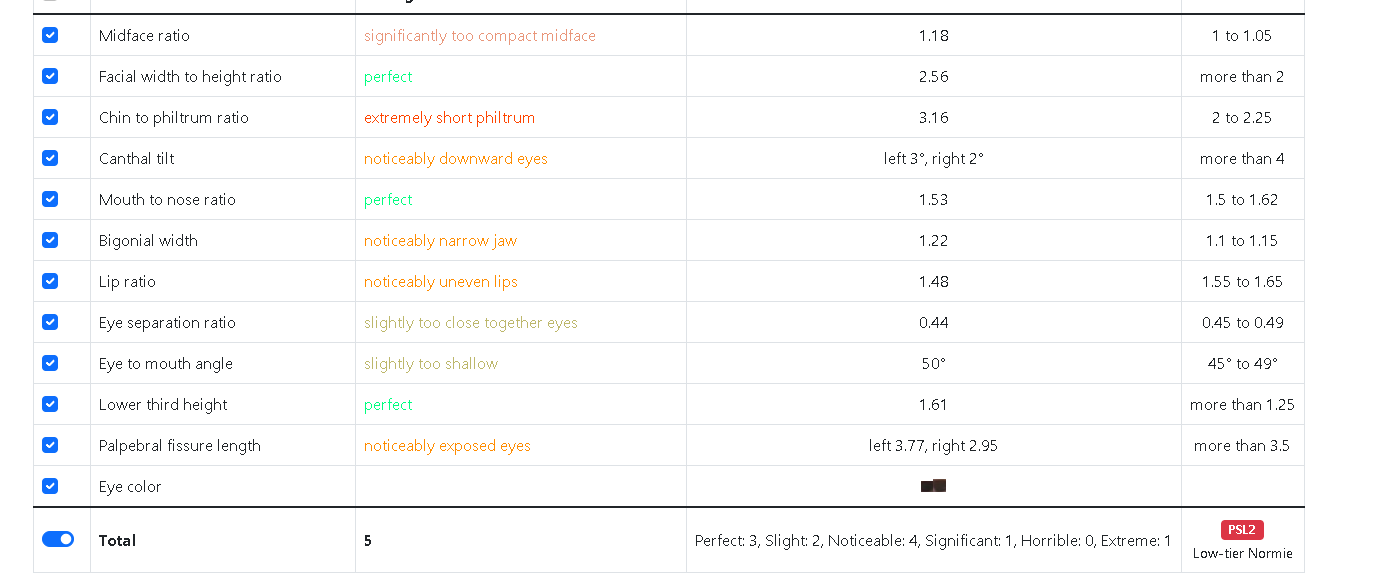
Task: Uncheck the Facial width to height ratio checkbox
Action: point(50,76)
